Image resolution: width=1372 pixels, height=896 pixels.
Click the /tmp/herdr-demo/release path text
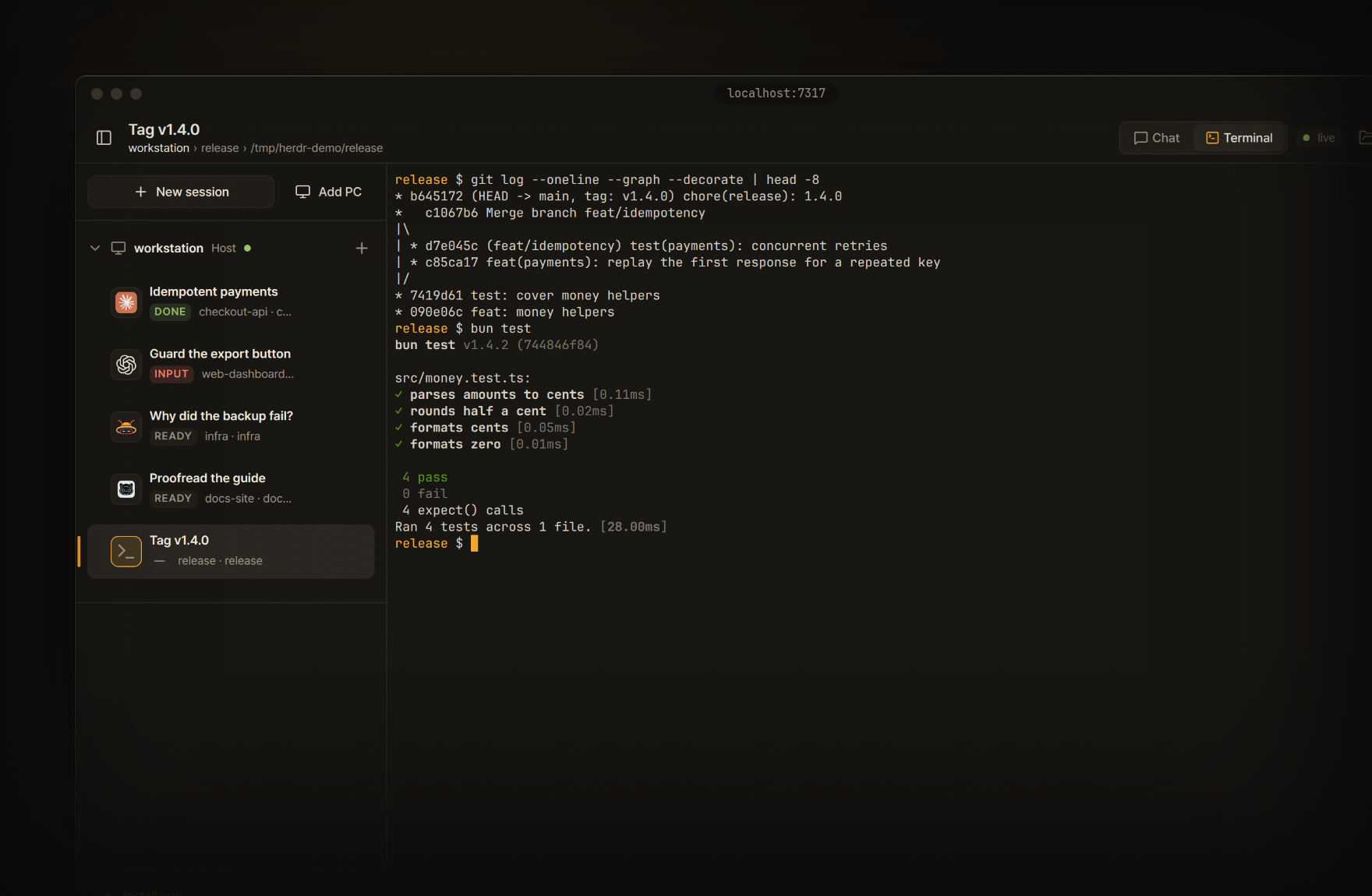316,148
